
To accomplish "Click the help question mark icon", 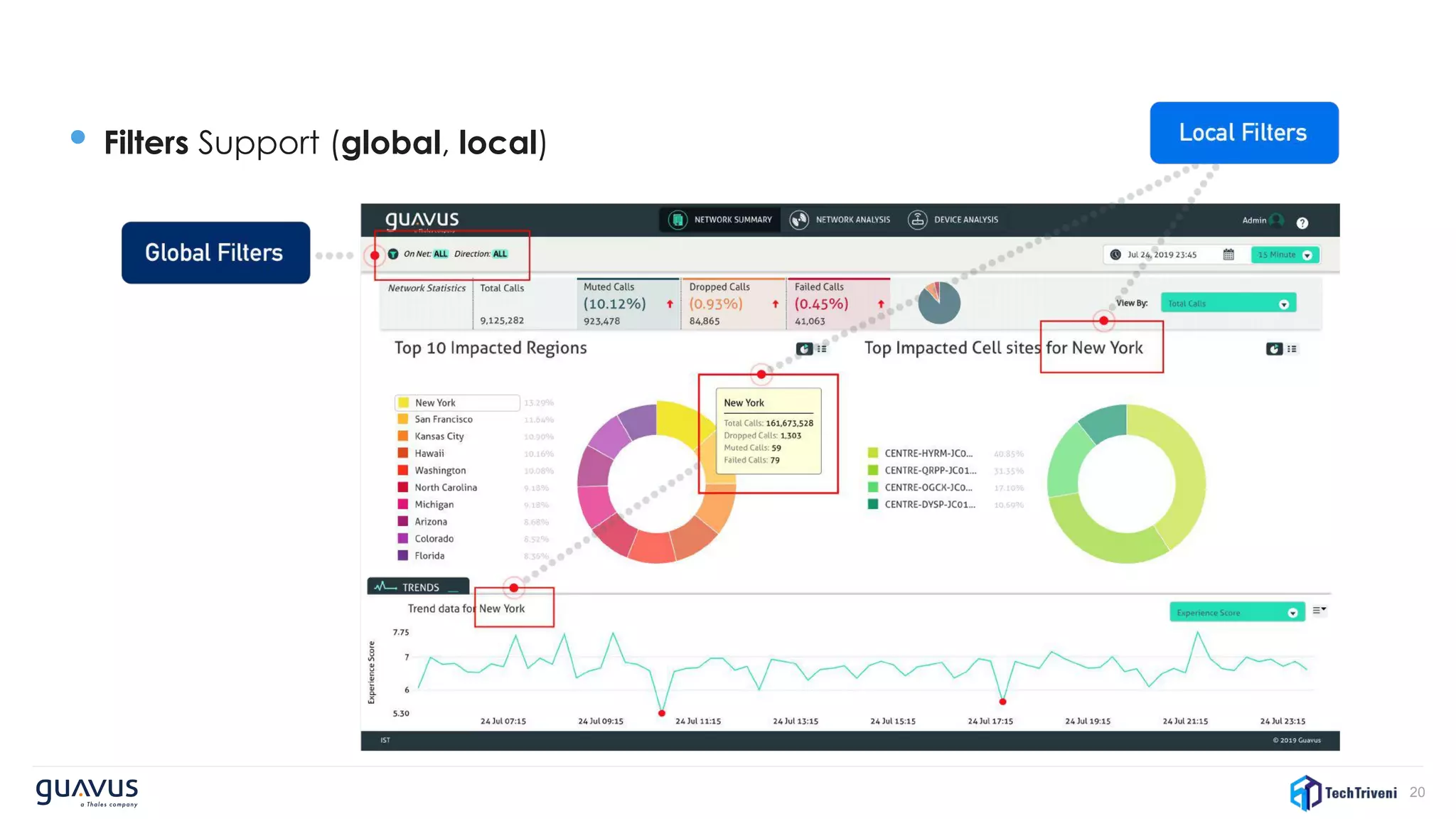I will point(1302,223).
